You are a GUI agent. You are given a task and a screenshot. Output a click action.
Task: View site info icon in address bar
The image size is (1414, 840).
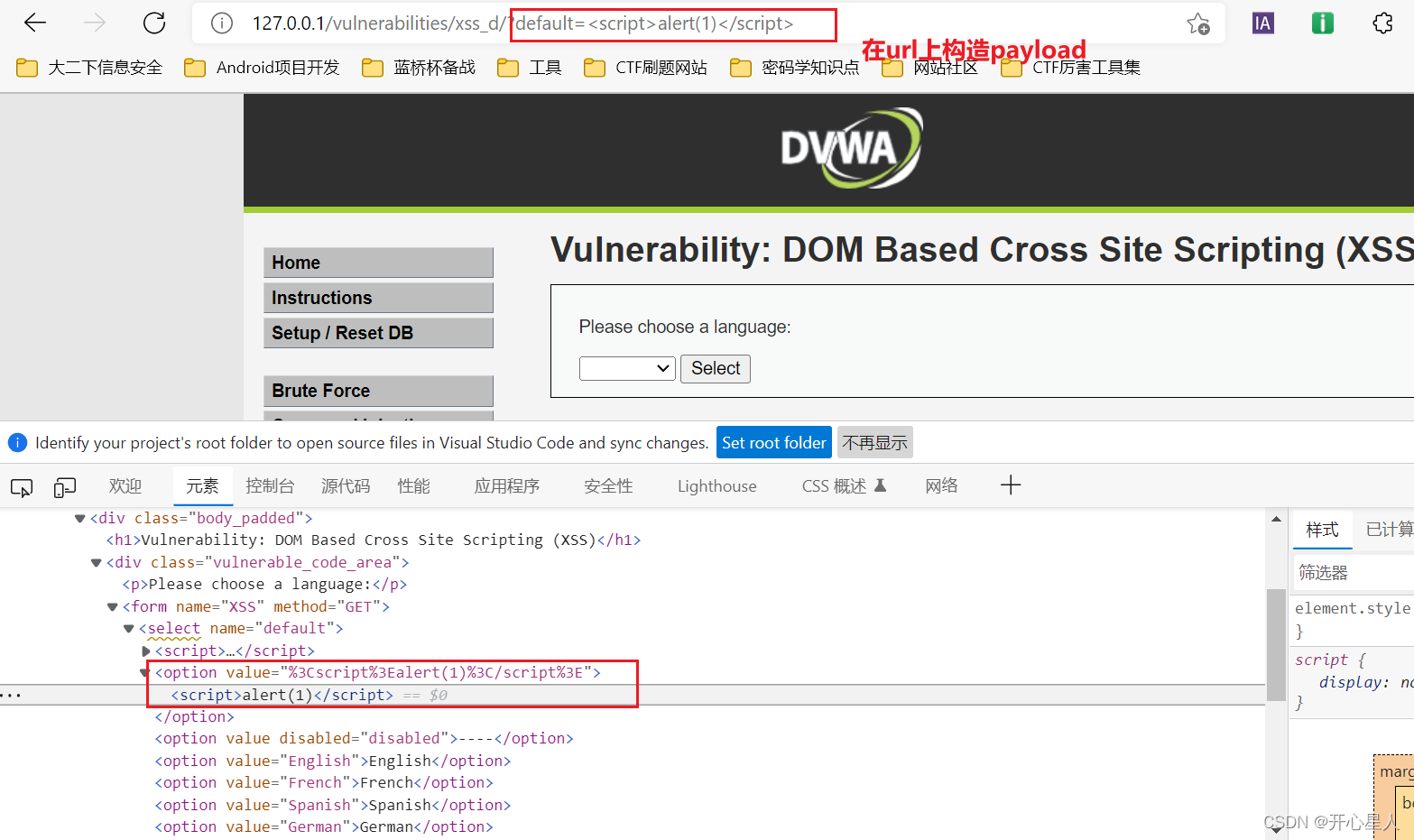pos(222,23)
